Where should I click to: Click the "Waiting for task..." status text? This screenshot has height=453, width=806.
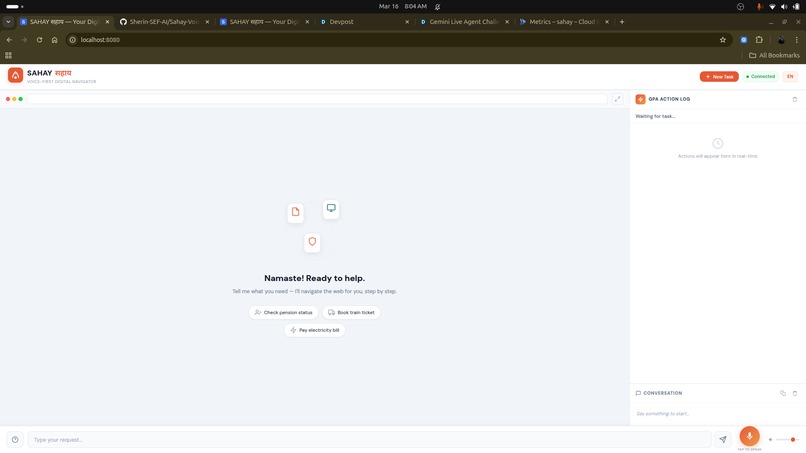pyautogui.click(x=655, y=116)
